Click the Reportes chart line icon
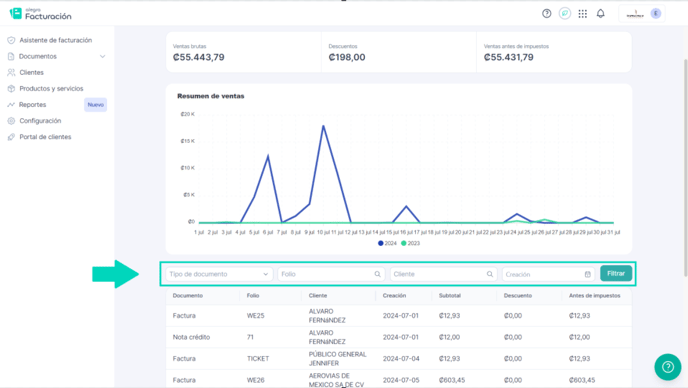The width and height of the screenshot is (688, 388). coord(11,104)
